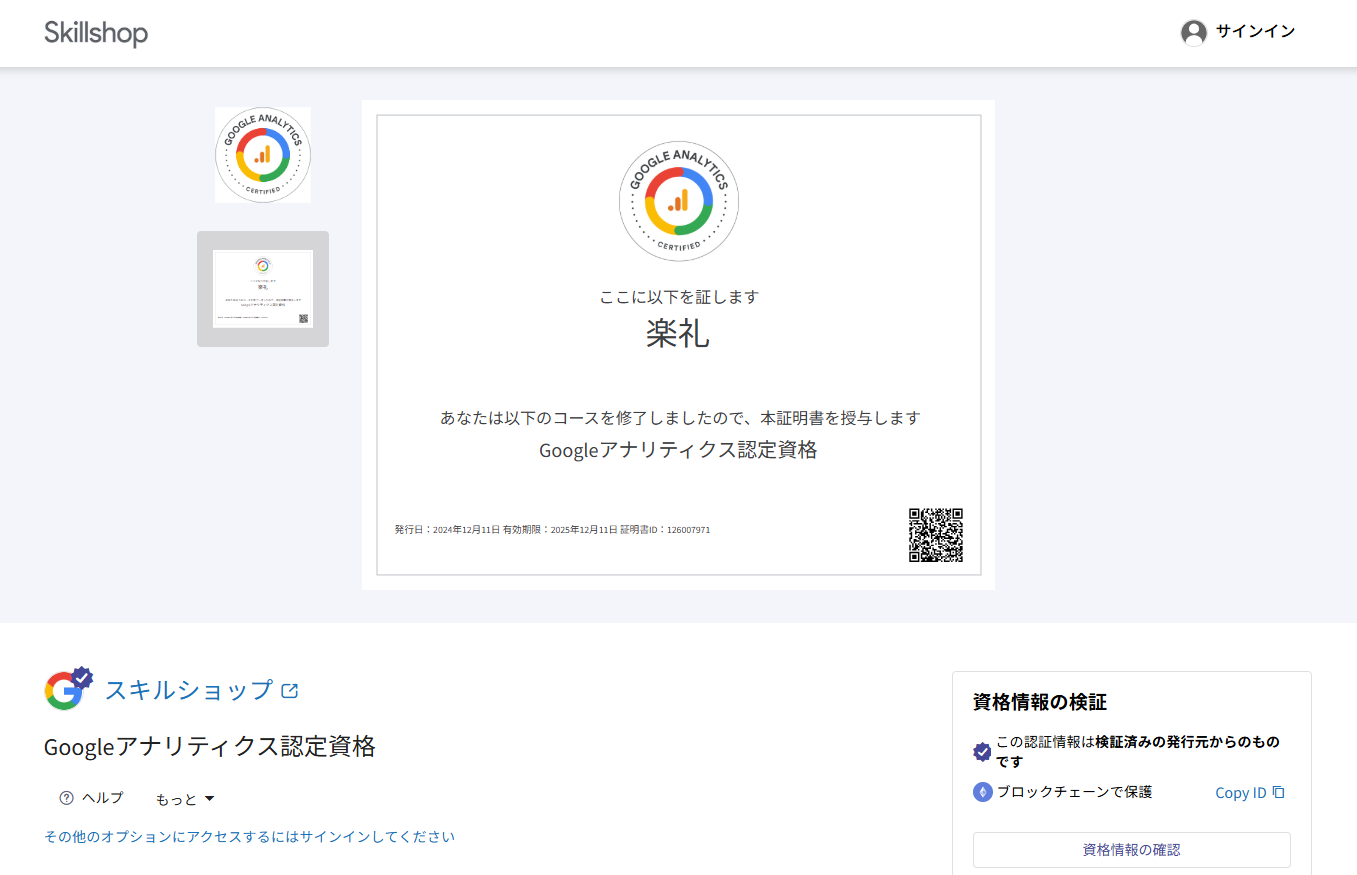This screenshot has height=875, width=1357.
Task: Click the サインイン text in the header
Action: tap(1255, 32)
